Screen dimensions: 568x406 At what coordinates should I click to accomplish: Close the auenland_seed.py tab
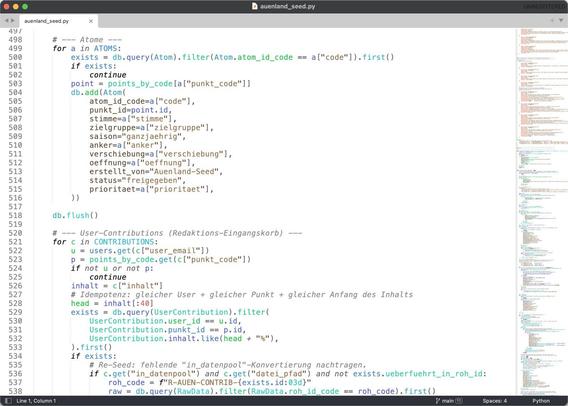point(91,21)
